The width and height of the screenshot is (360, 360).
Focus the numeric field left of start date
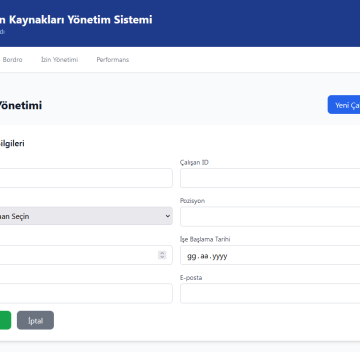tap(86, 255)
